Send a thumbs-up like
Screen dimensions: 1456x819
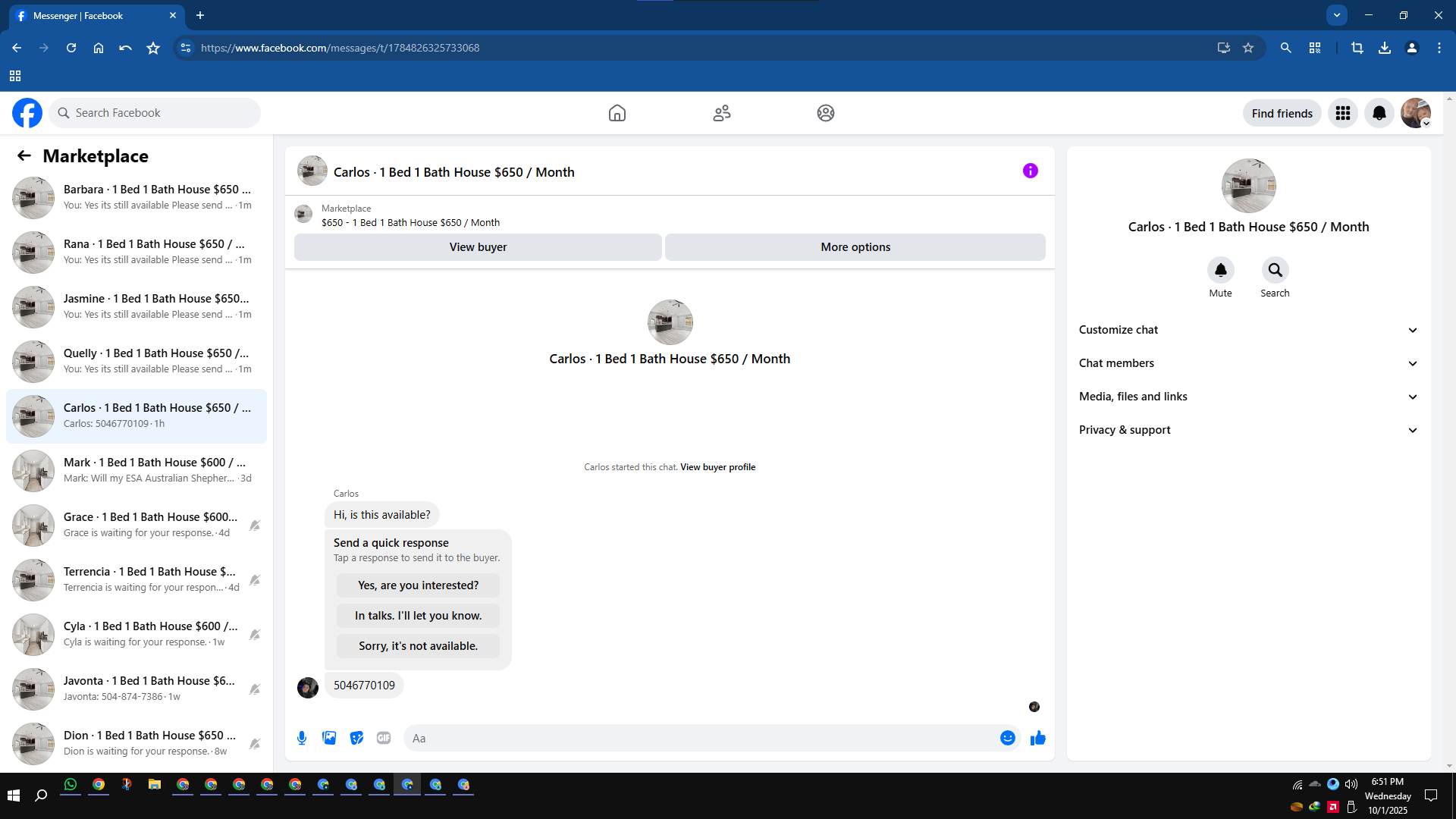coord(1038,738)
